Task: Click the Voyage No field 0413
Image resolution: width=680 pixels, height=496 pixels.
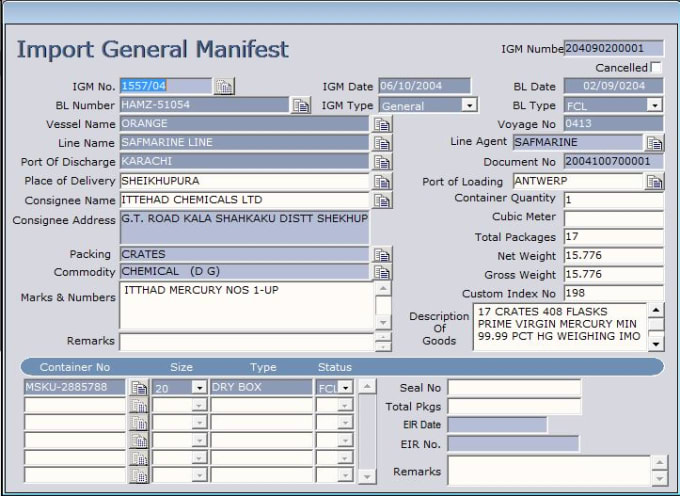Action: [x=614, y=124]
